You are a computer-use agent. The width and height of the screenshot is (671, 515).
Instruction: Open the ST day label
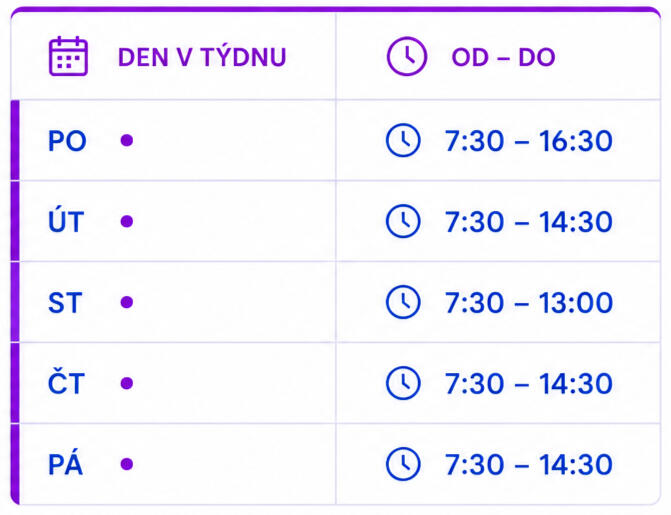(65, 303)
